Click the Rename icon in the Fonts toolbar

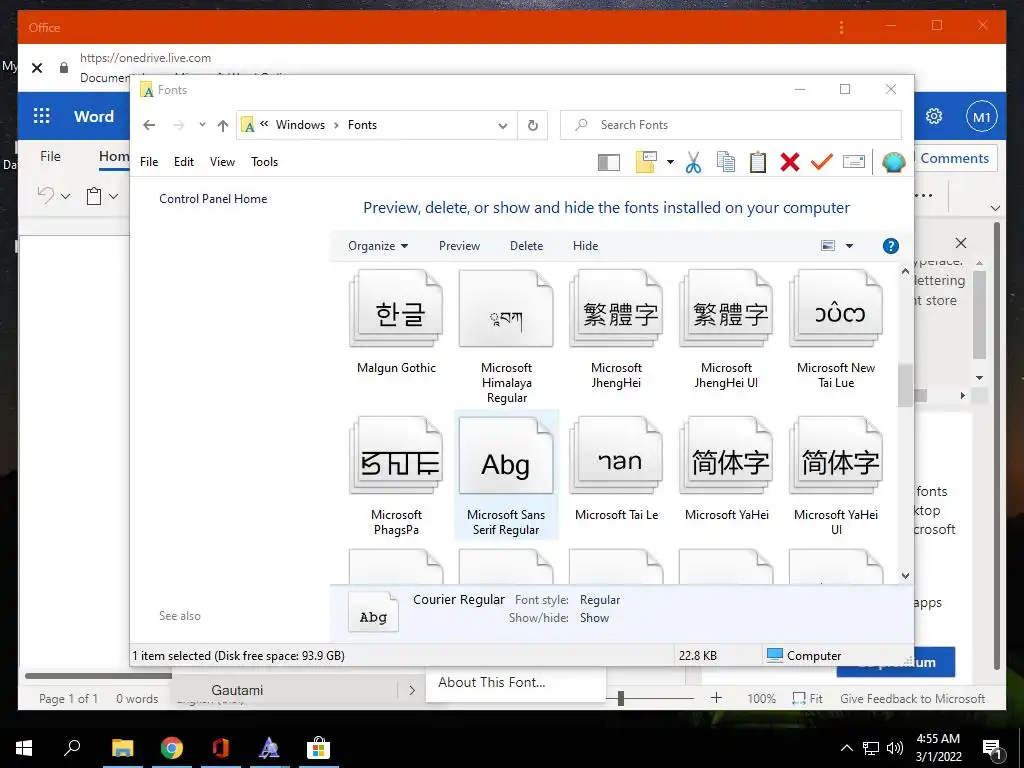coord(854,162)
